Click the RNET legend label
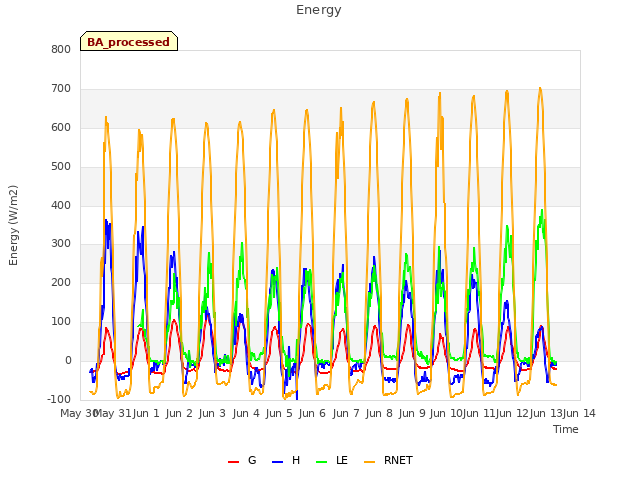The image size is (640, 480). click(x=398, y=460)
